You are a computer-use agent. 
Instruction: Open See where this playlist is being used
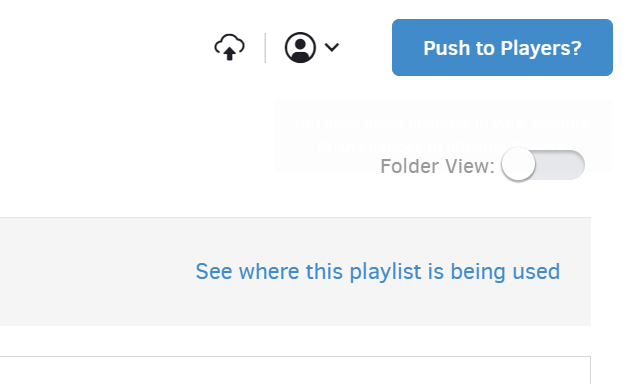pos(378,271)
